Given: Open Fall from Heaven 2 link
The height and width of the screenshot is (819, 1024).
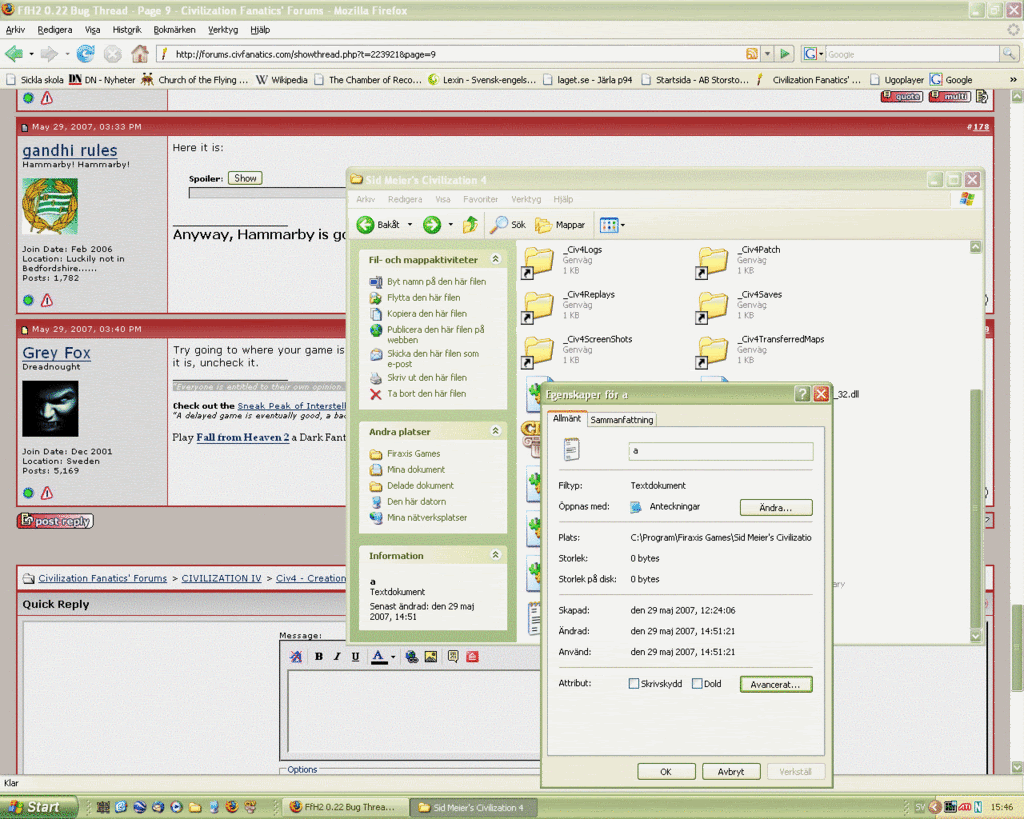Looking at the screenshot, I should (242, 437).
